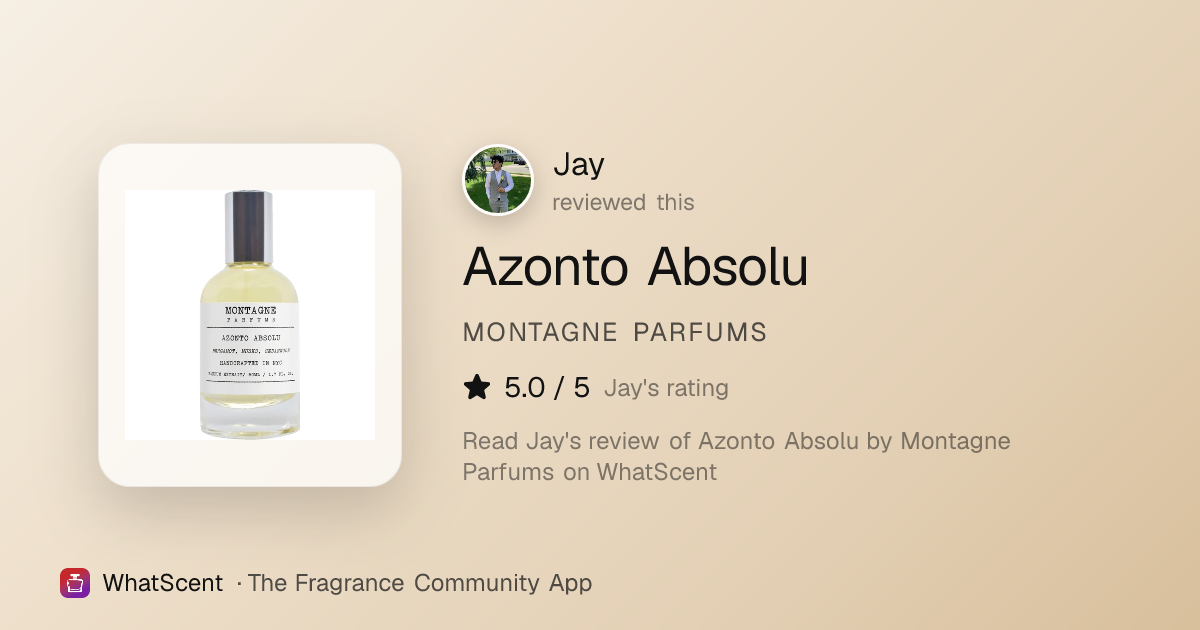This screenshot has height=630, width=1200.
Task: Click the 'HANDCRAFTED IN NYC' line on the label
Action: tap(249, 361)
